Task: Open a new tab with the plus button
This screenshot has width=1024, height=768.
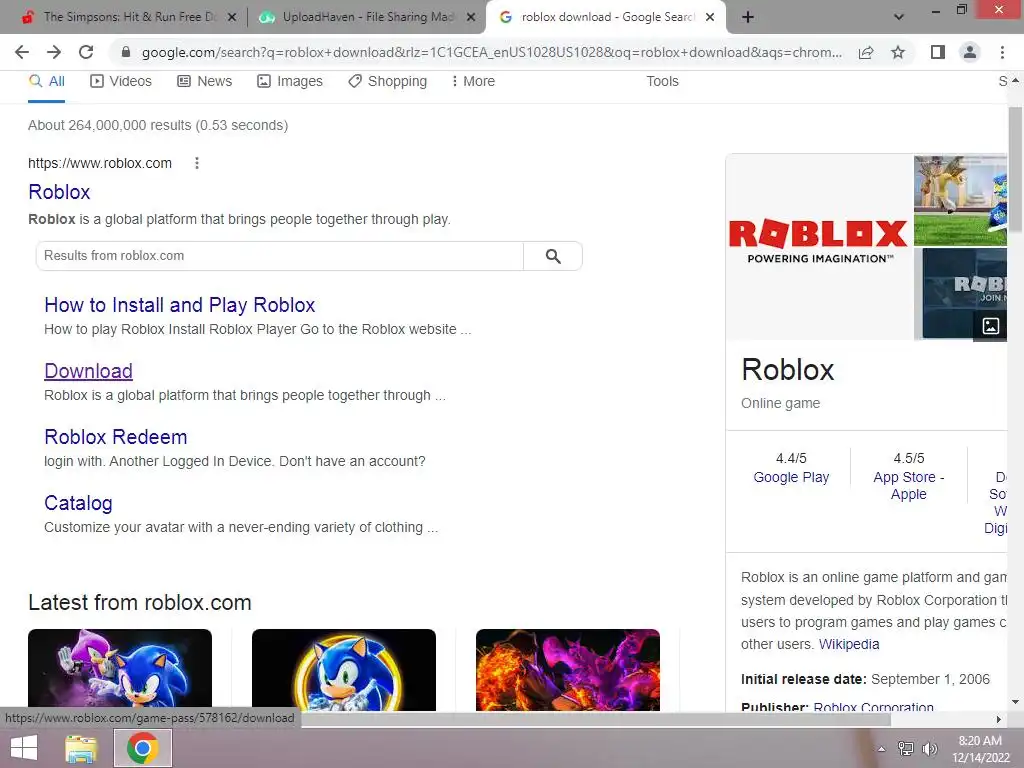Action: (x=748, y=17)
